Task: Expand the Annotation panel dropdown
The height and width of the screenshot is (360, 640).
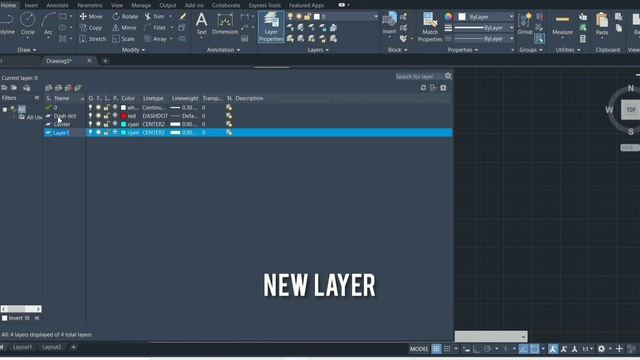Action: point(224,50)
